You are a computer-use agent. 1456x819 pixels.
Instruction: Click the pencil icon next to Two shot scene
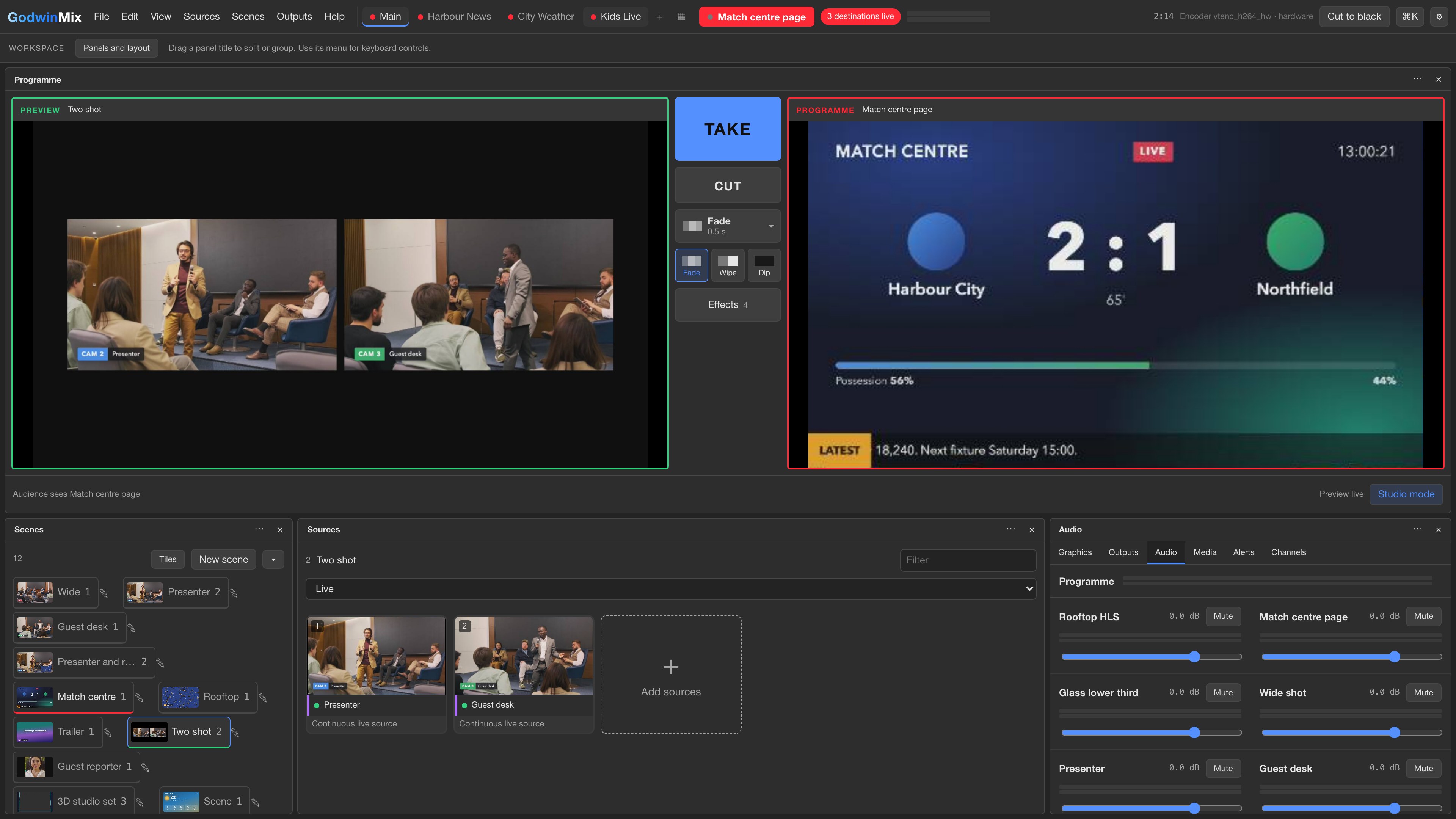click(235, 733)
